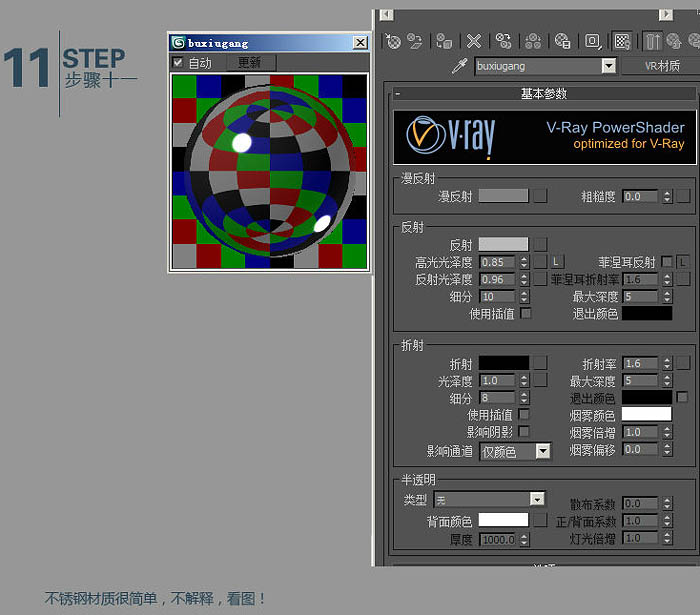
Task: Enable 影响阴影 checkbox
Action: pyautogui.click(x=524, y=431)
